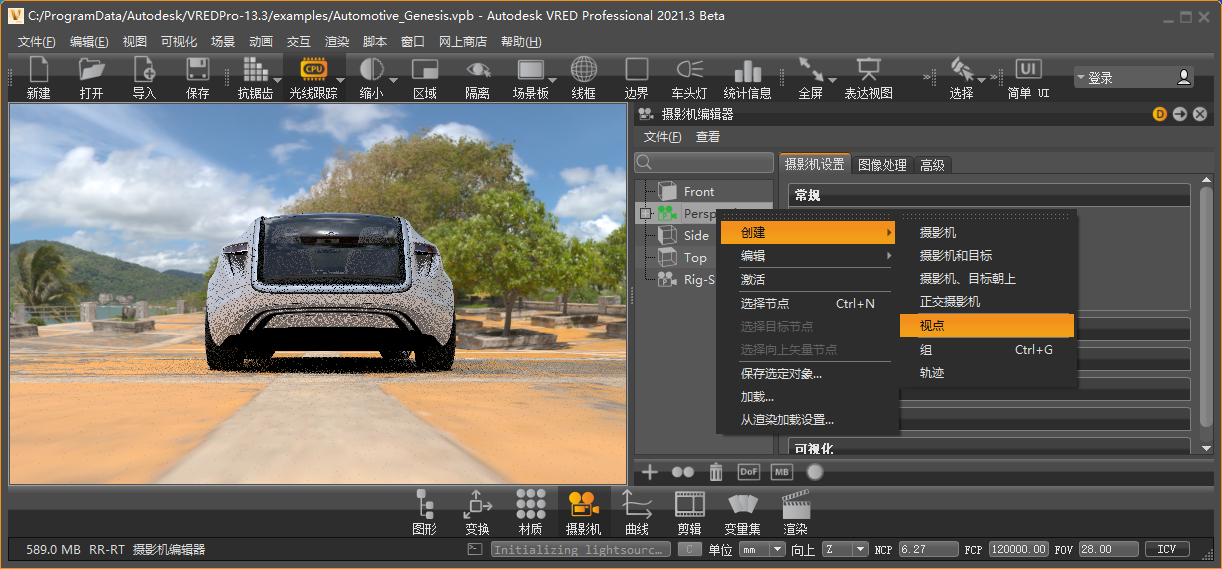The image size is (1222, 569).
Task: Open the 图形 scenegraph quick access icon
Action: pyautogui.click(x=425, y=503)
